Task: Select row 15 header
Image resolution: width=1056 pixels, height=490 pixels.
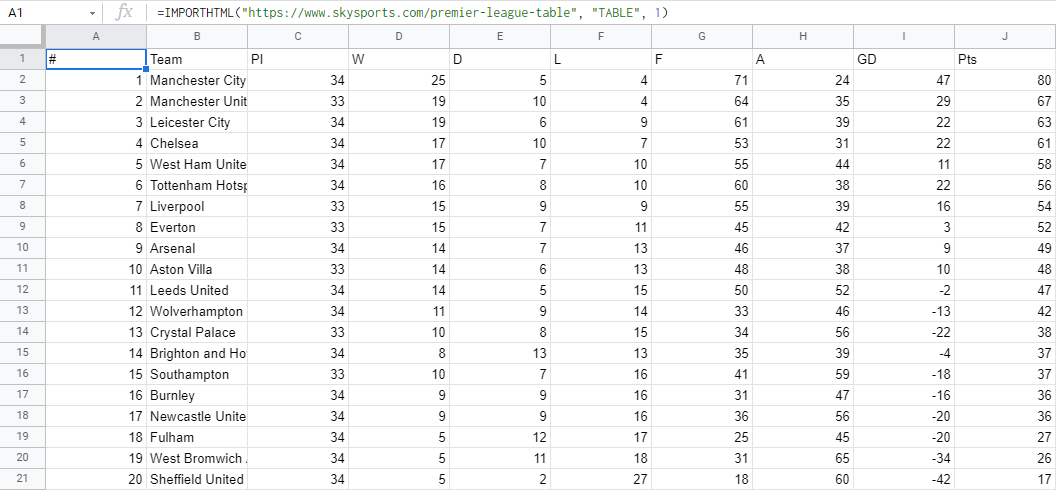Action: [22, 353]
